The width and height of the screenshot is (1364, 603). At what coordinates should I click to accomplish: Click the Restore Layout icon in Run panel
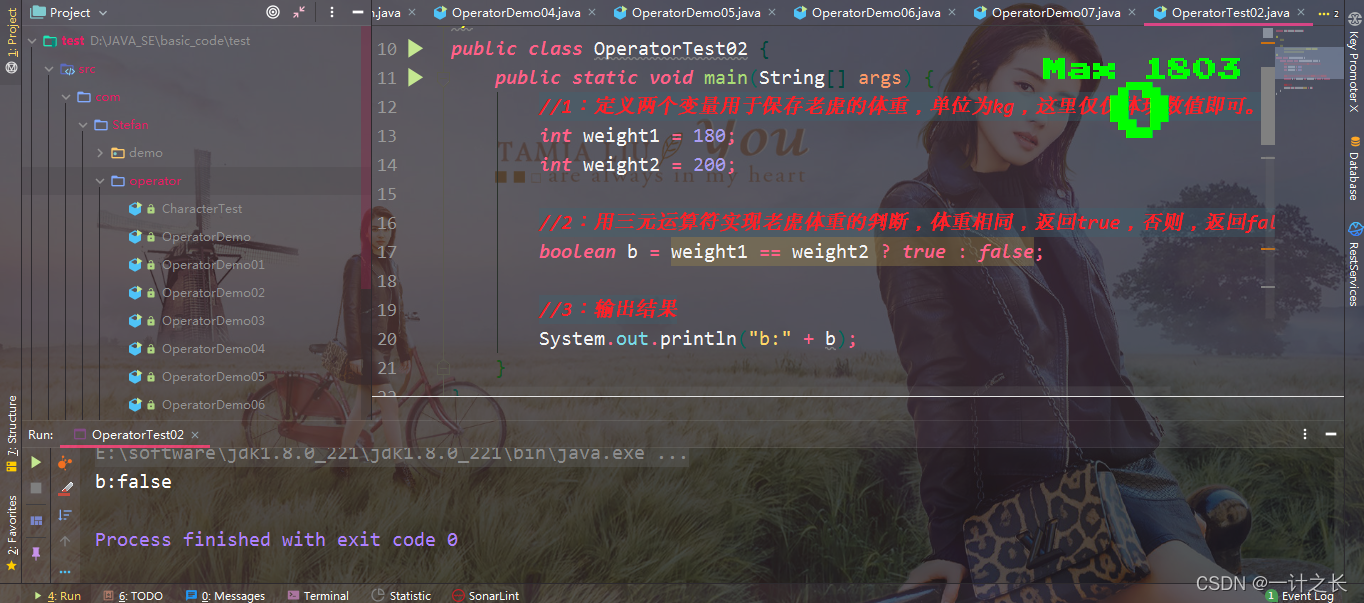point(36,520)
